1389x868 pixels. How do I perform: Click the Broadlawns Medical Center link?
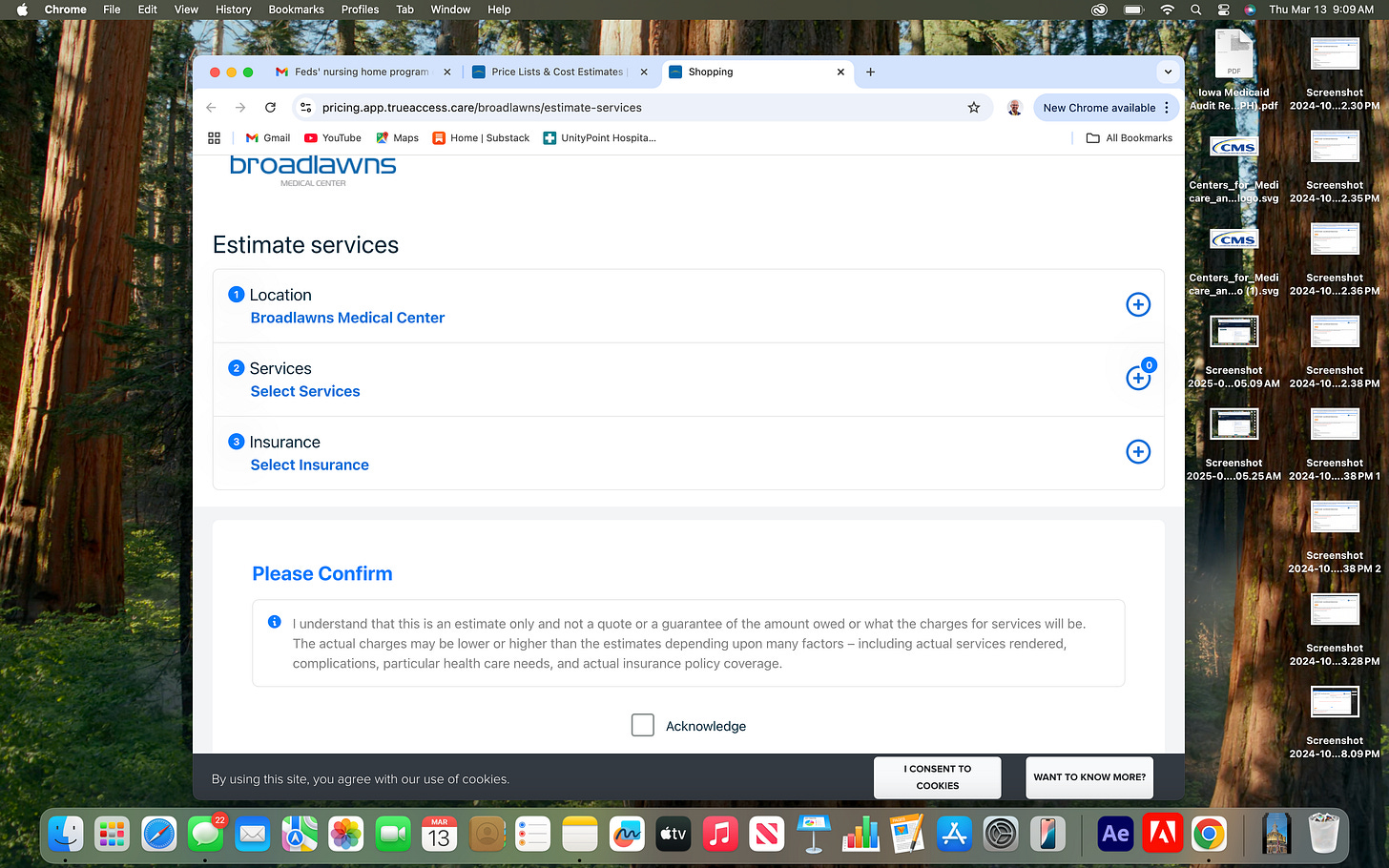[x=347, y=318]
